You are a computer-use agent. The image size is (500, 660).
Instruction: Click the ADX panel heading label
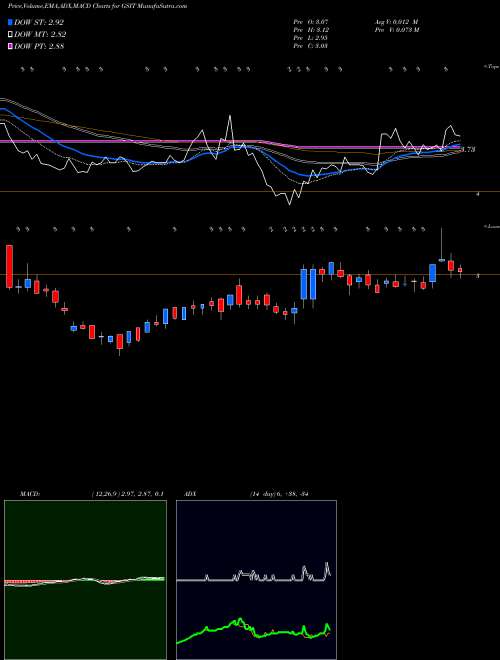point(190,494)
